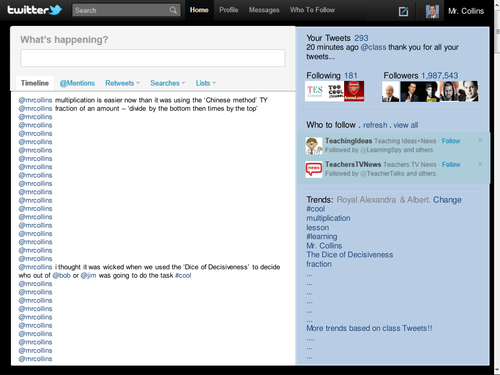Open The Dice of Decisiveness trend

point(350,255)
